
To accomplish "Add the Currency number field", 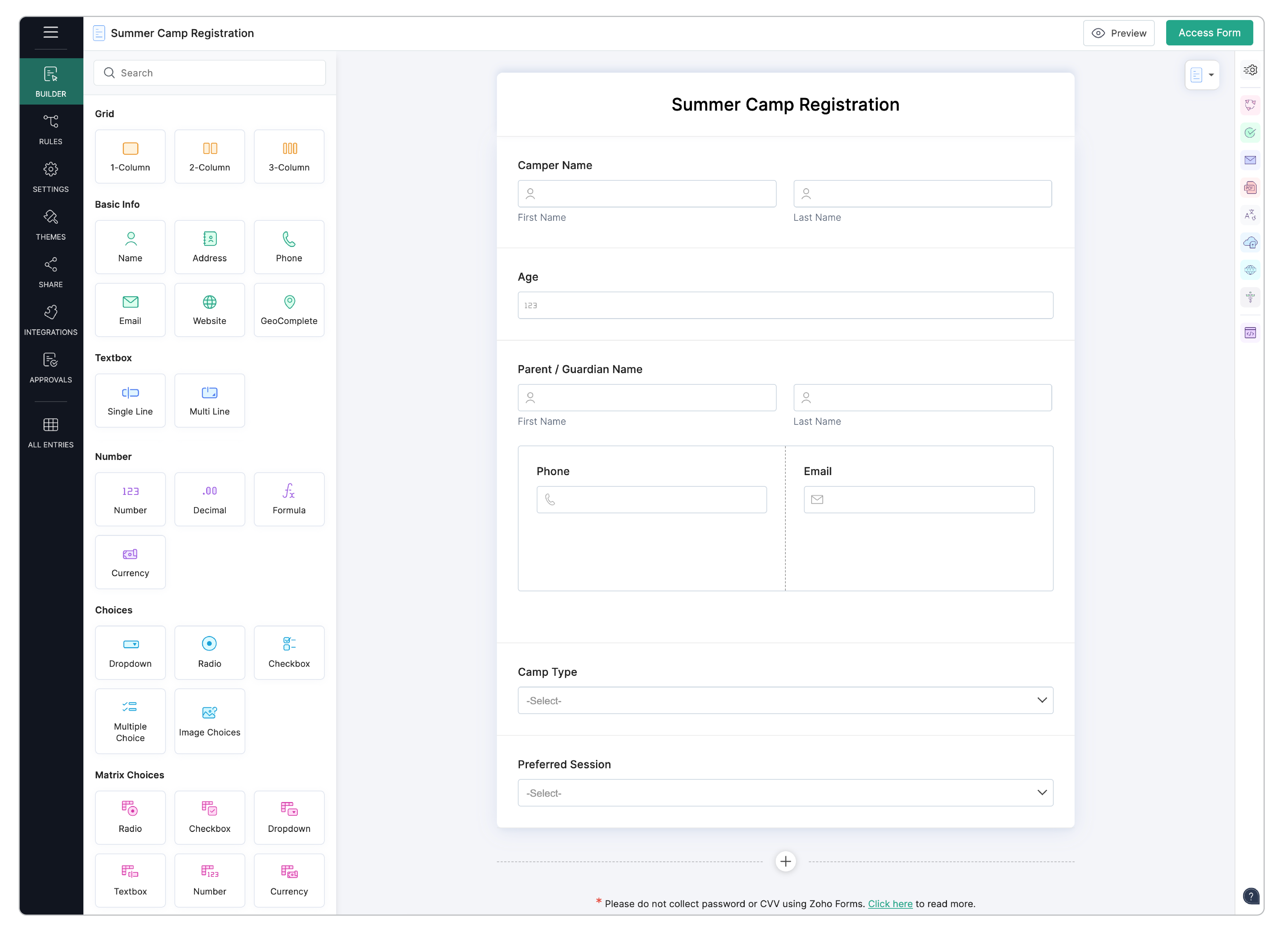I will coord(130,561).
